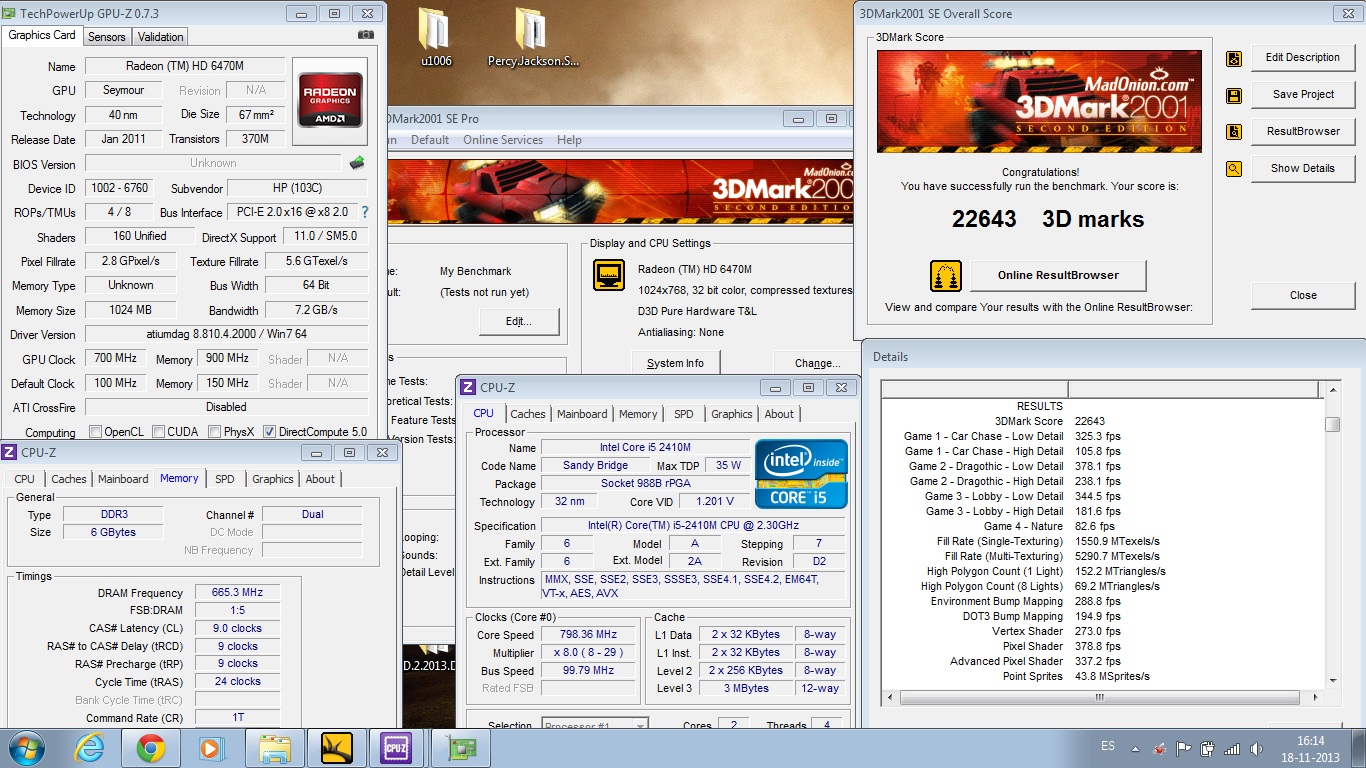Uncheck the DirectCompute 5.0 checkbox
The image size is (1366, 768).
tap(269, 432)
